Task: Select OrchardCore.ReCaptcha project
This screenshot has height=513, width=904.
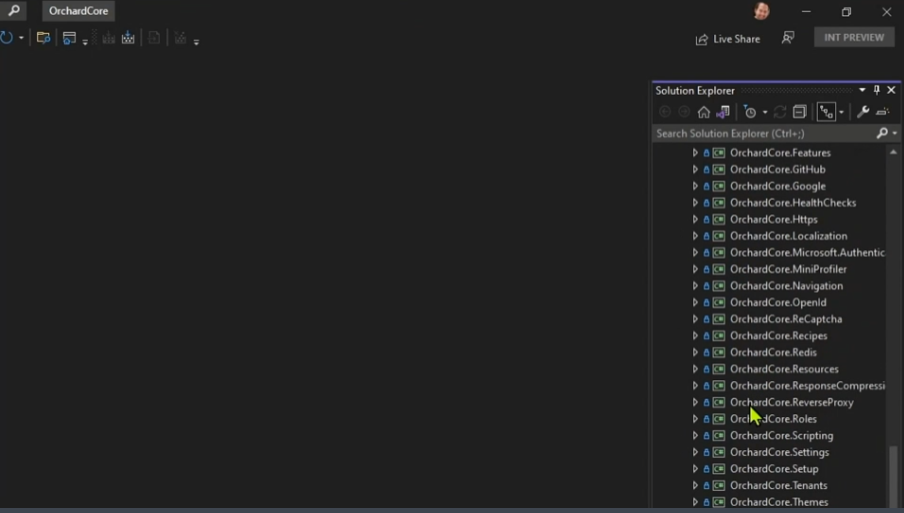Action: click(786, 319)
